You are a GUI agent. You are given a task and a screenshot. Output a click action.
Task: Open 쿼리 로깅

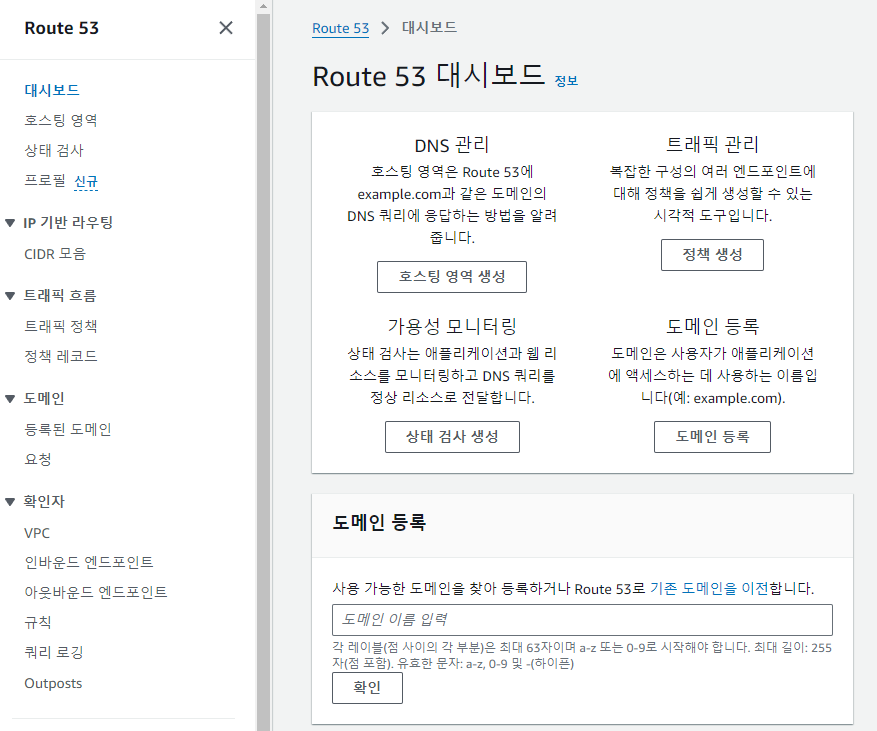(x=54, y=653)
